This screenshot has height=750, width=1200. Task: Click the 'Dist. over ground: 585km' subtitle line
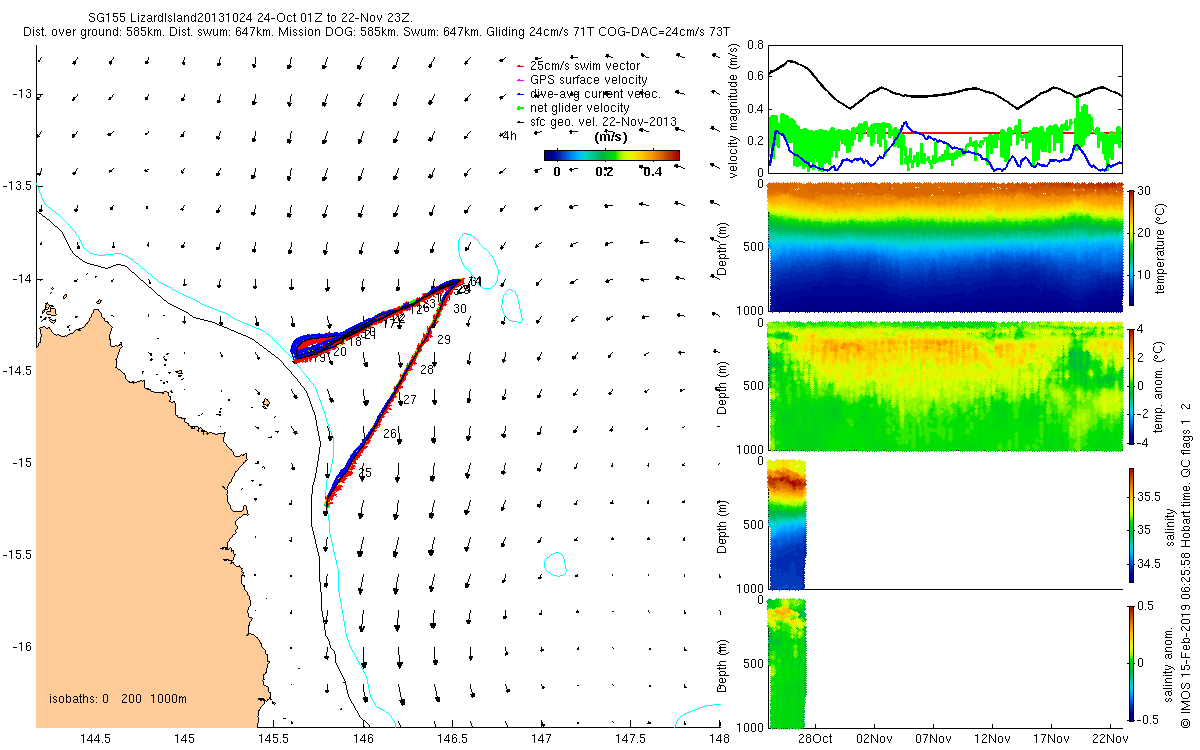point(376,32)
